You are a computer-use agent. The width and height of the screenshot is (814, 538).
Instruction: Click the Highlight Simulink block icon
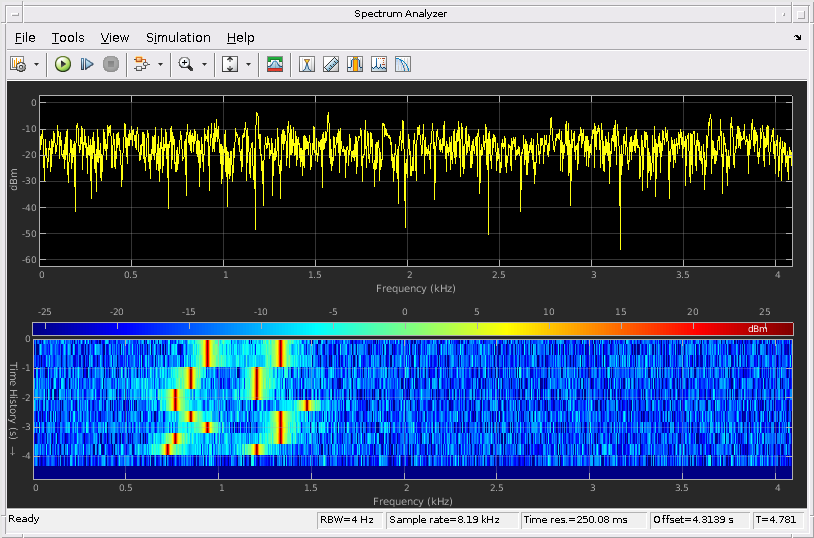point(140,64)
